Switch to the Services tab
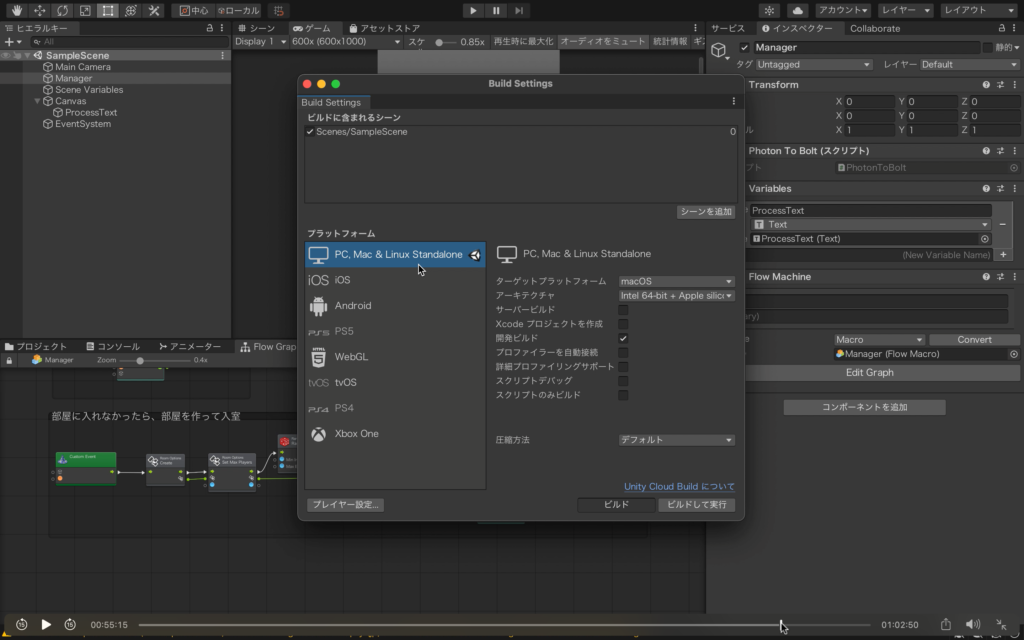This screenshot has width=1024, height=640. coord(728,28)
